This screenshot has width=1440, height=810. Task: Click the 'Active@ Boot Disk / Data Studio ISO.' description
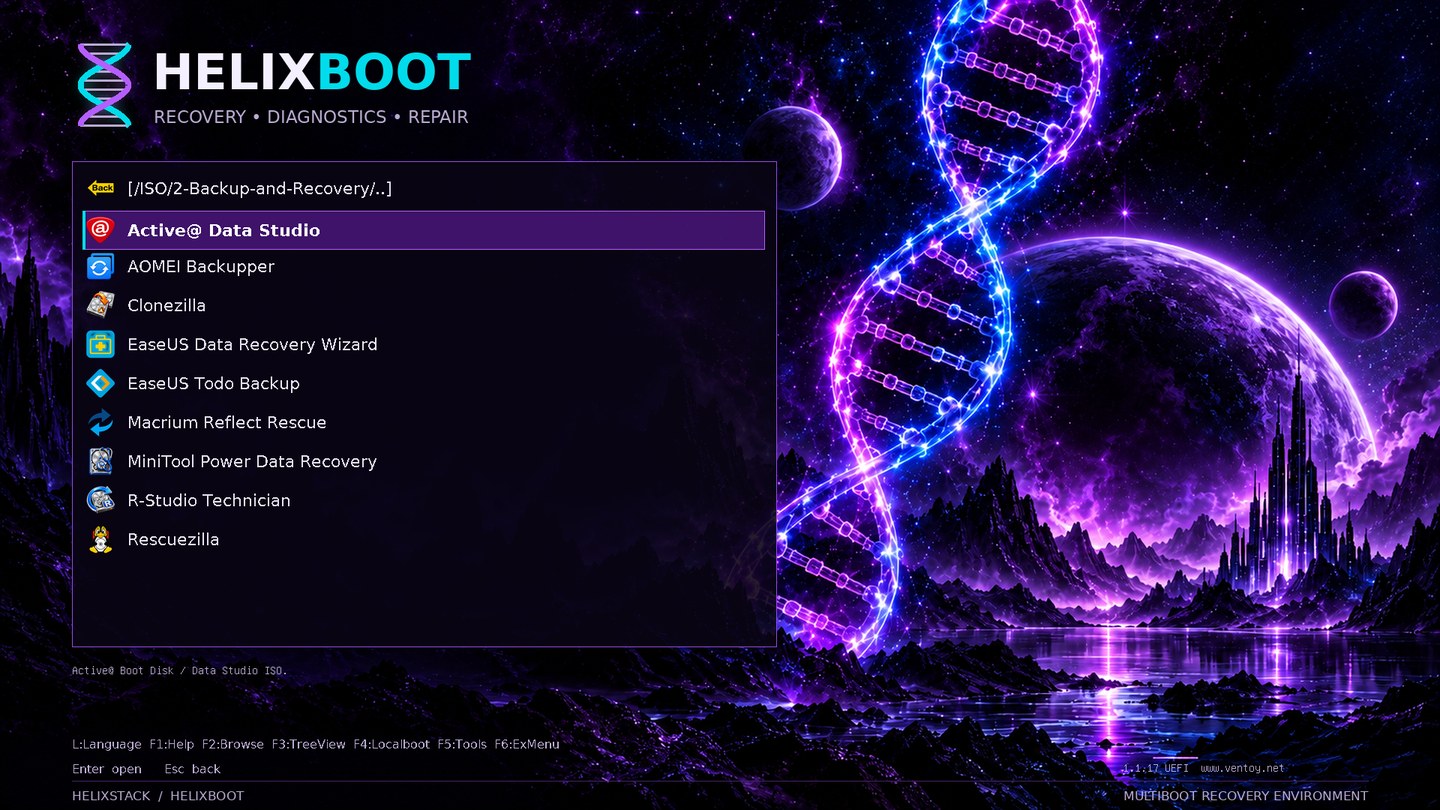[x=180, y=670]
